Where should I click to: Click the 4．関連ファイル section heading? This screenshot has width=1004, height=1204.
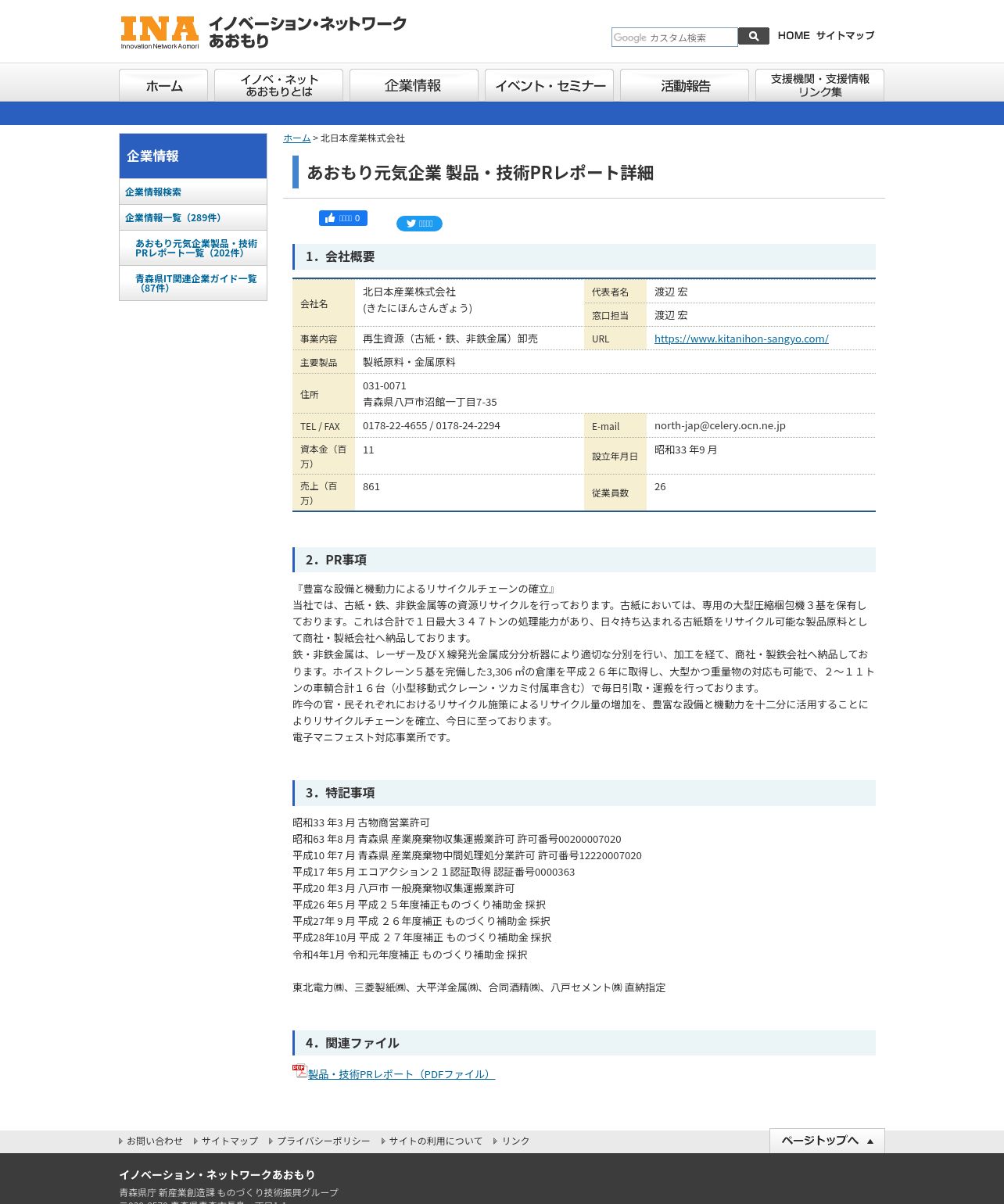pos(584,1043)
